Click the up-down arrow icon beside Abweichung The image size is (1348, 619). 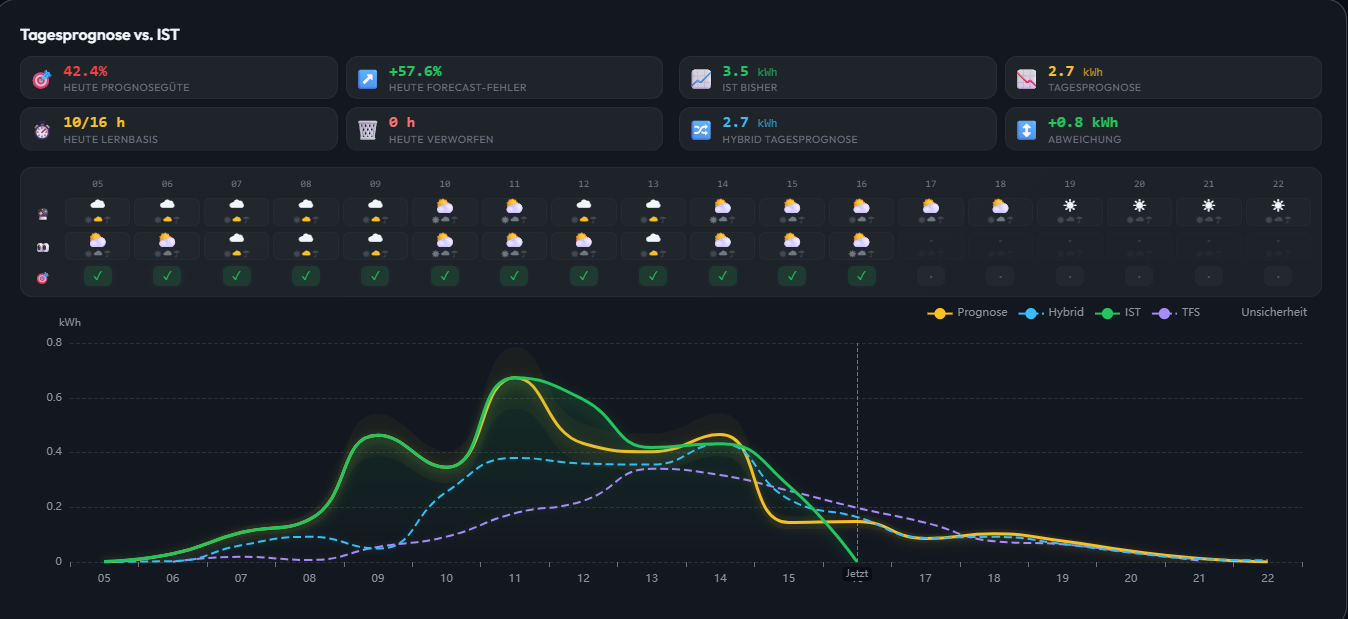click(x=1027, y=130)
